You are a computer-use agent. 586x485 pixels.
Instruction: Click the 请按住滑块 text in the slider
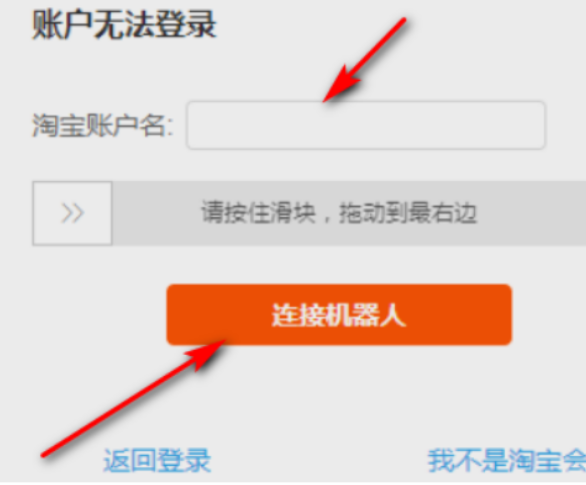[259, 213]
